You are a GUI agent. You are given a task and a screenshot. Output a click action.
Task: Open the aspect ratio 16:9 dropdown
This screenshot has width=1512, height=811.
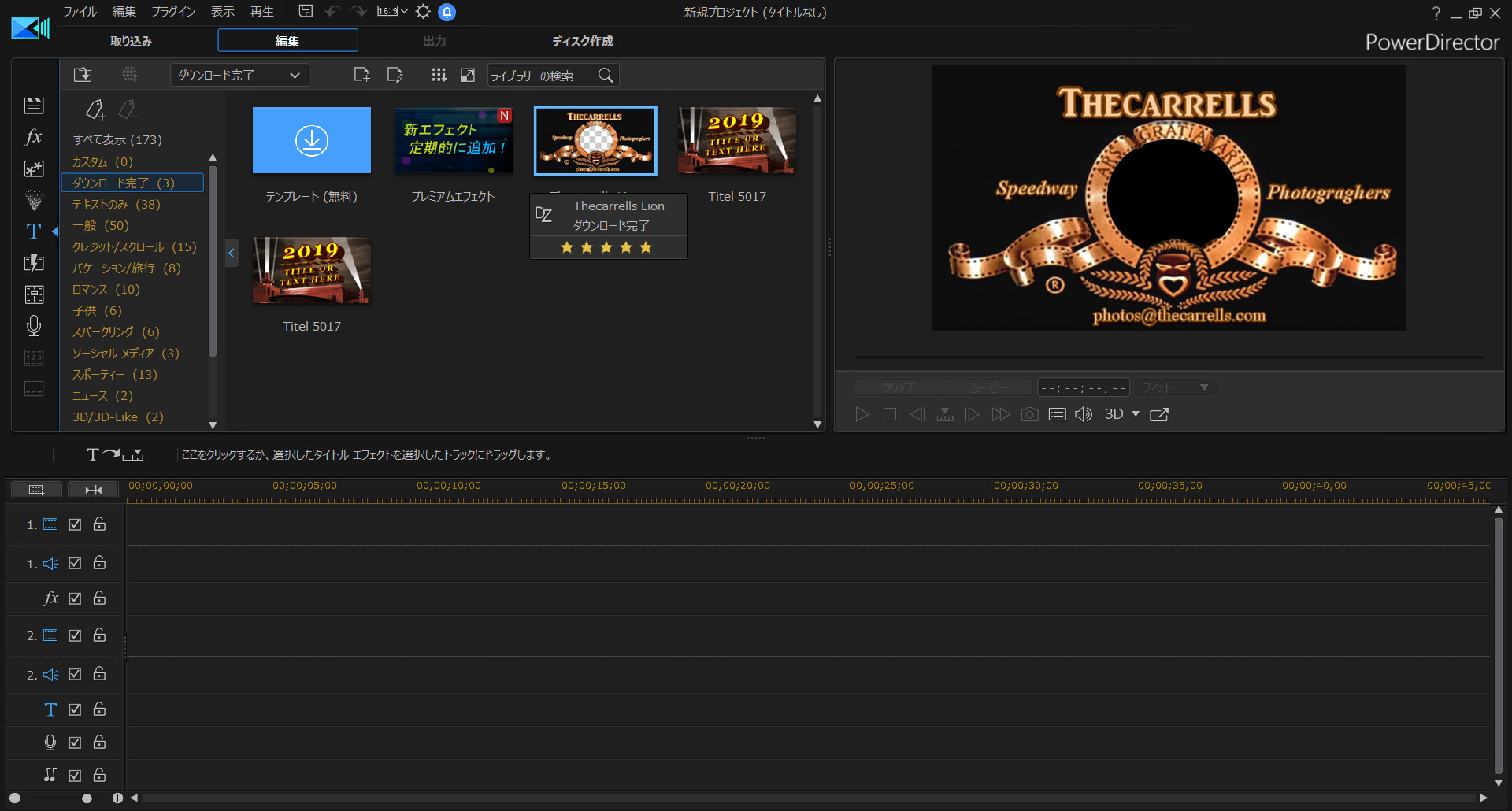[x=392, y=11]
